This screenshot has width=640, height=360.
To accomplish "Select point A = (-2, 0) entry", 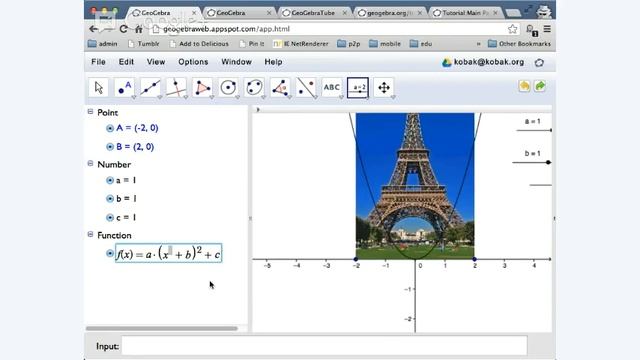I will [137, 128].
